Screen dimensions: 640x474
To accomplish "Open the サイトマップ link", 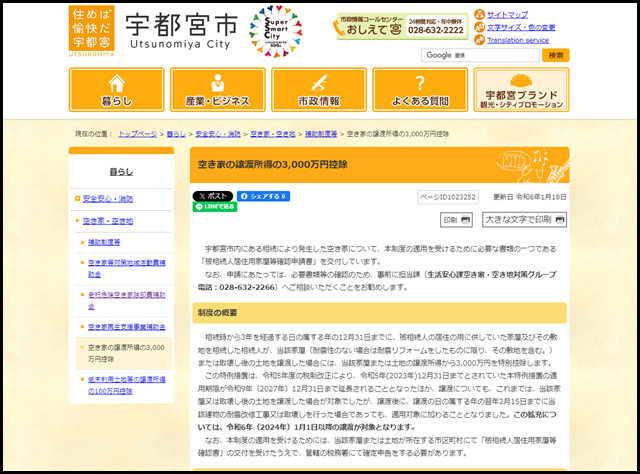I will (507, 15).
